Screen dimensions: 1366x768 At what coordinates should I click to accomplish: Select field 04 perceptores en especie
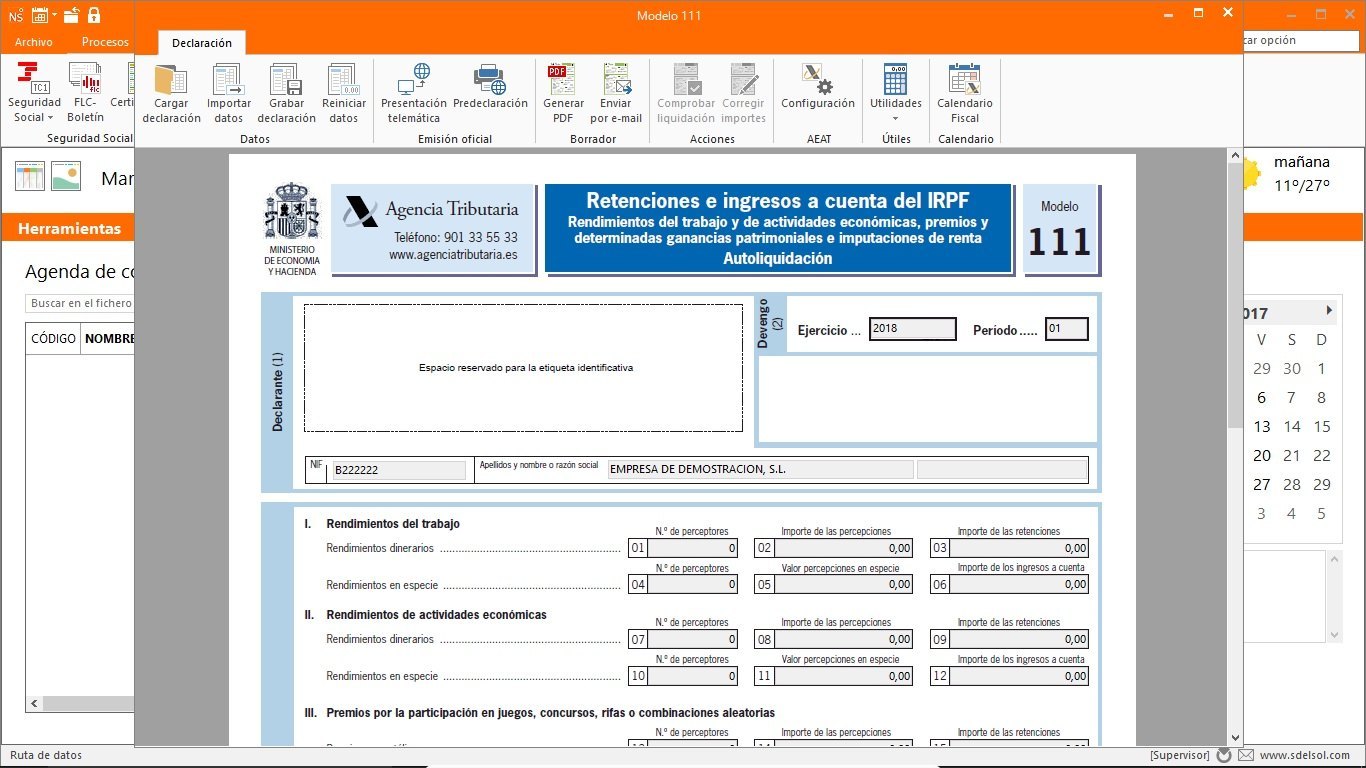point(694,585)
